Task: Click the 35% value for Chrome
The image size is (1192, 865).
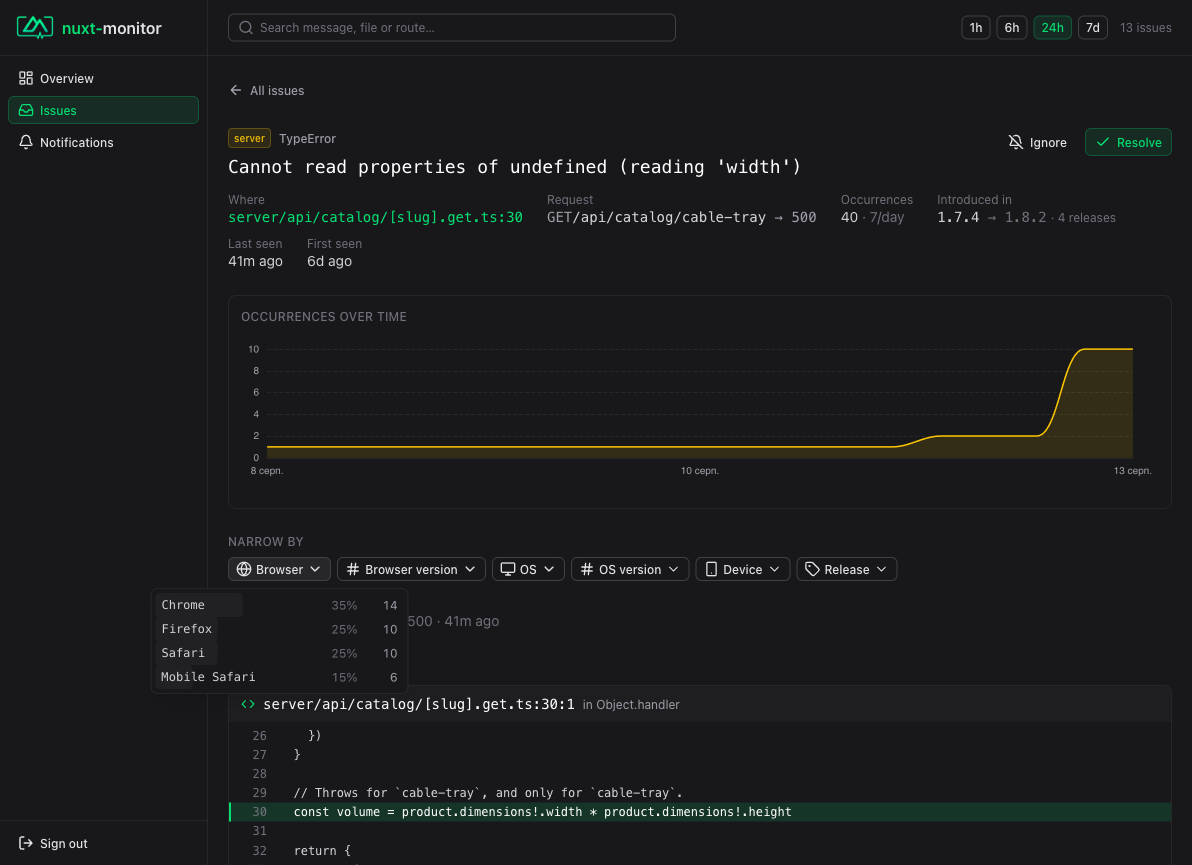Action: coord(344,605)
